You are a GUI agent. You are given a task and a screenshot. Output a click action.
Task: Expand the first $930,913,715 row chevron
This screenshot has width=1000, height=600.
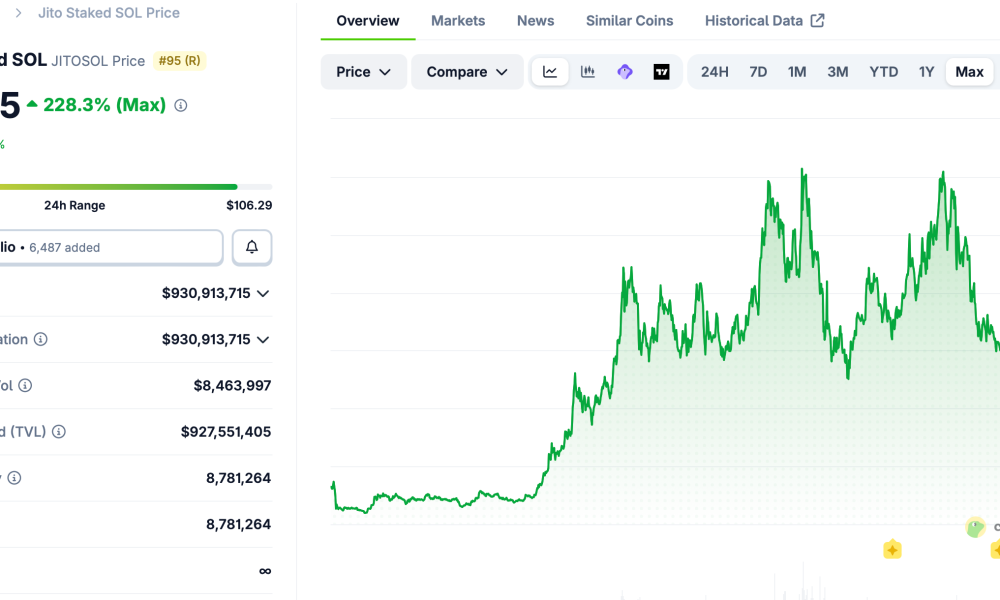263,293
